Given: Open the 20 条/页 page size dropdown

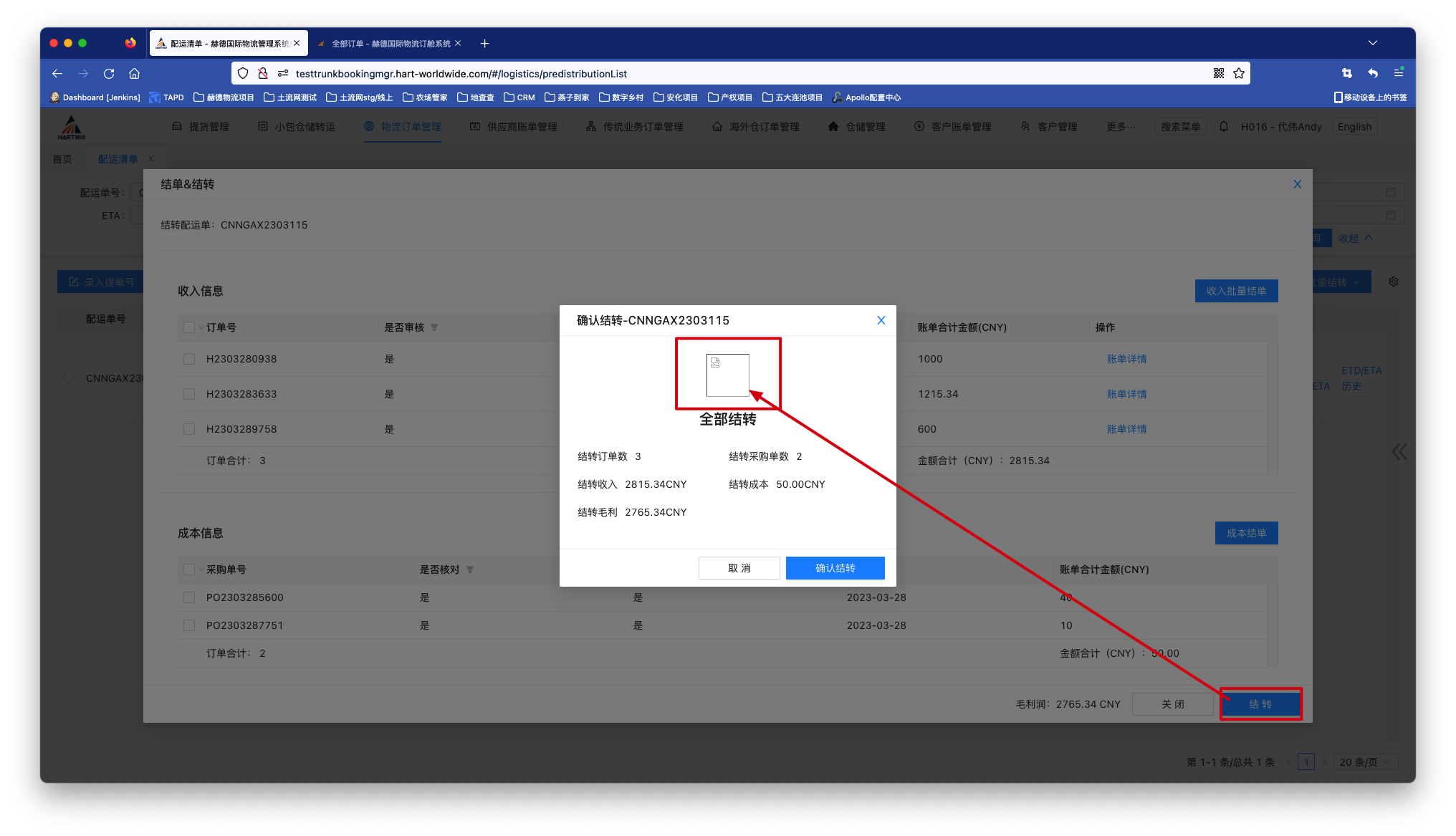Looking at the screenshot, I should (x=1365, y=762).
